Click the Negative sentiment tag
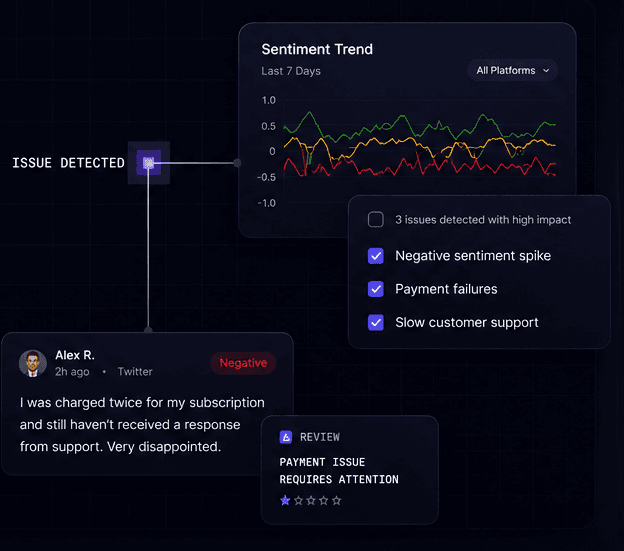 (243, 363)
